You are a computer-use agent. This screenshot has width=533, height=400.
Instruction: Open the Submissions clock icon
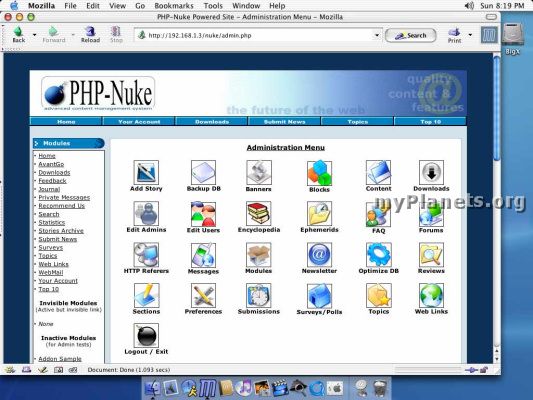click(259, 295)
